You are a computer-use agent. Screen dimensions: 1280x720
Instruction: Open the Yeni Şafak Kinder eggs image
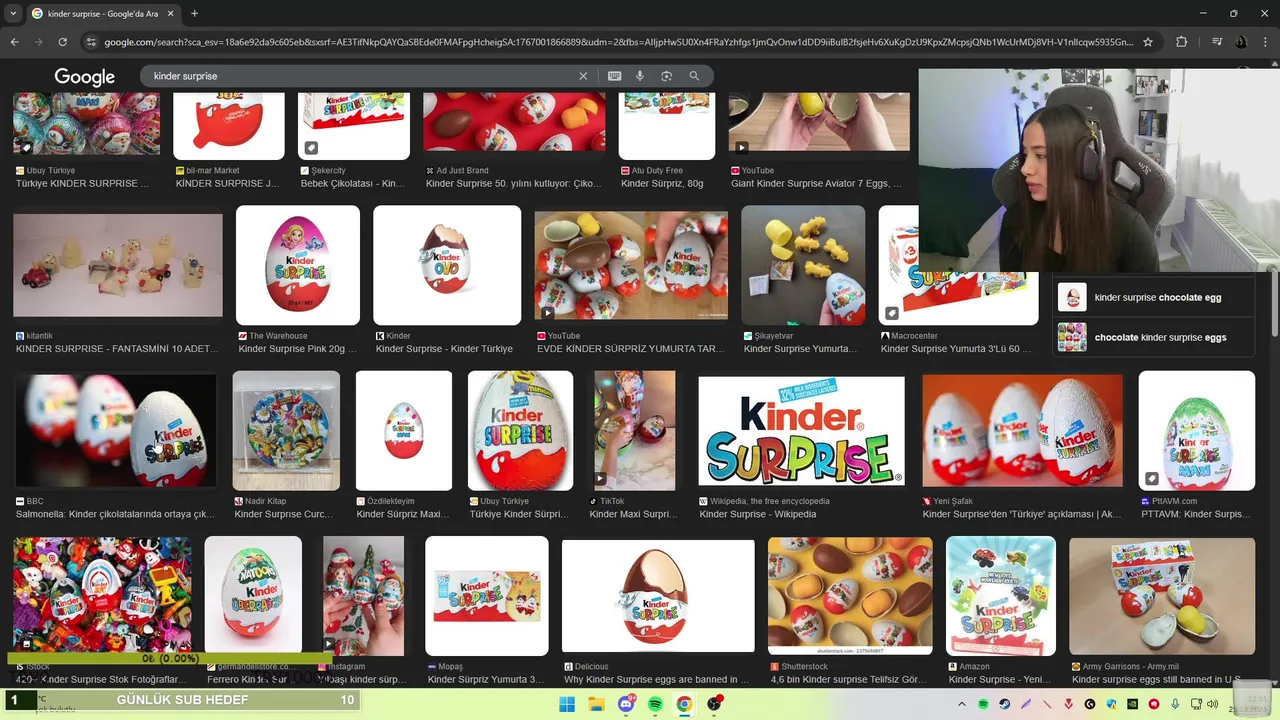(1022, 431)
